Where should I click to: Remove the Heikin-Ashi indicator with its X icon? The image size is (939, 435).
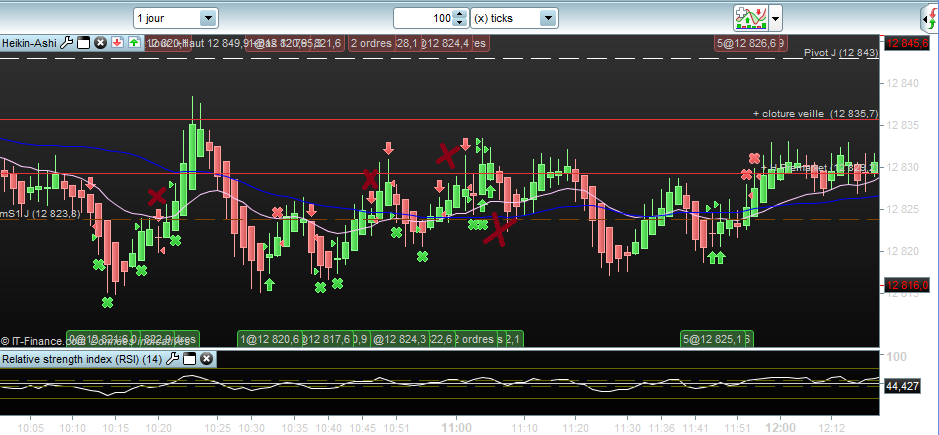(101, 43)
